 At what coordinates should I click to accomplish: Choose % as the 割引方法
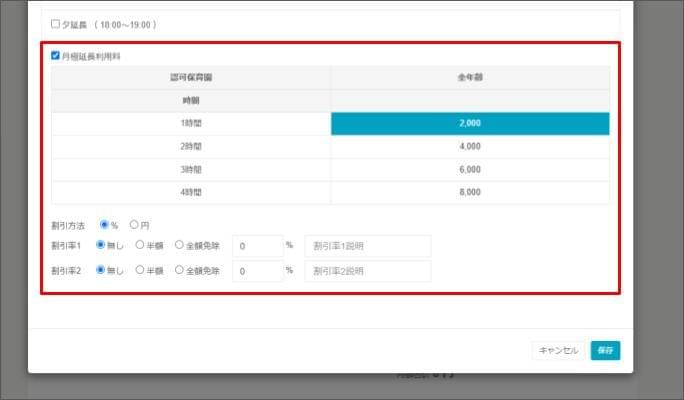point(104,225)
